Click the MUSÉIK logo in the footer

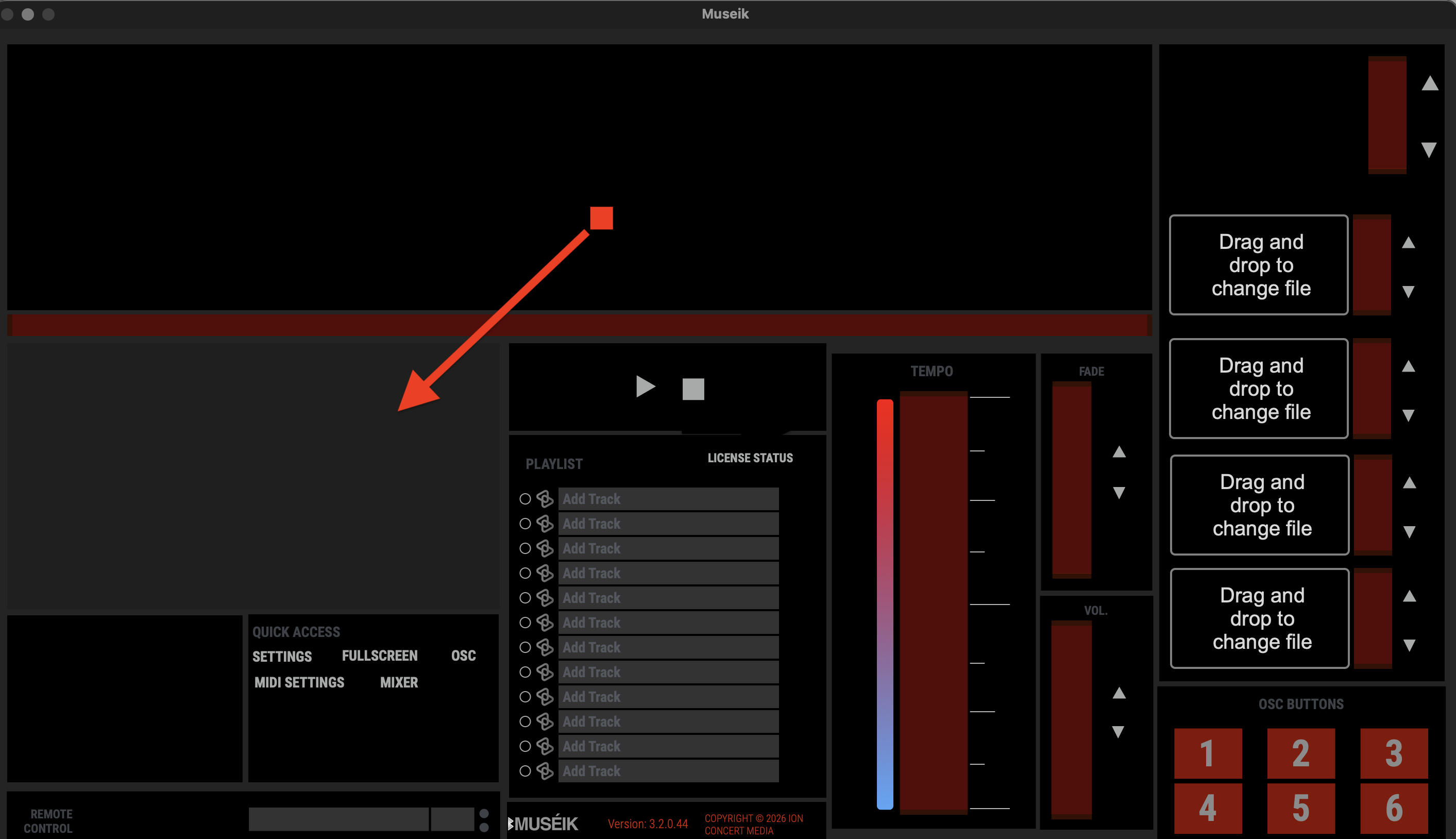coord(543,824)
